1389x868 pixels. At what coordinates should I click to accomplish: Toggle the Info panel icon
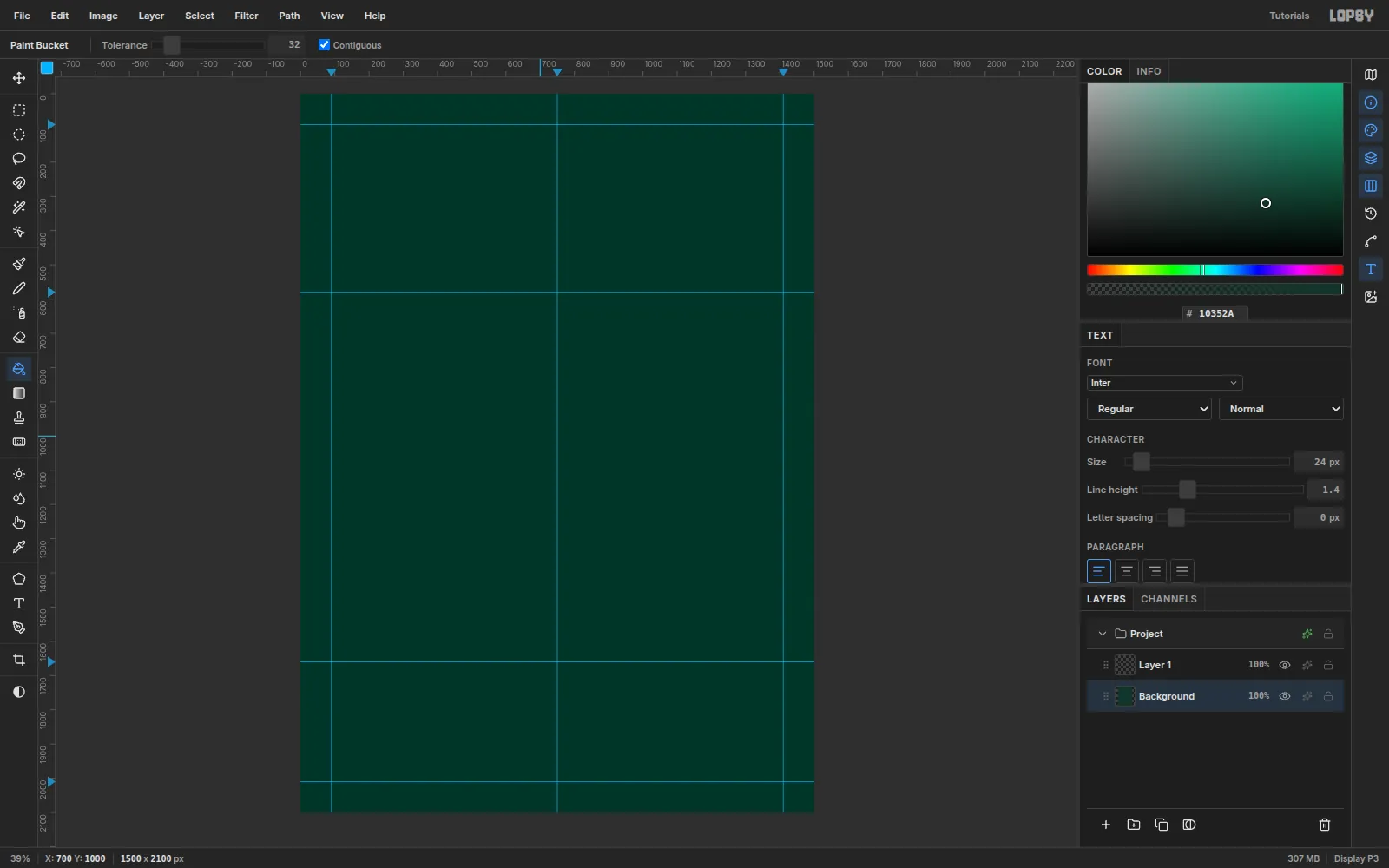1371,102
